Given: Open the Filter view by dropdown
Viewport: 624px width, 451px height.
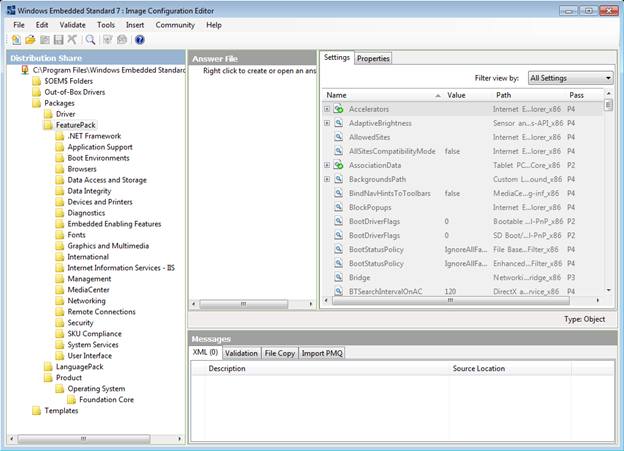Looking at the screenshot, I should 570,78.
